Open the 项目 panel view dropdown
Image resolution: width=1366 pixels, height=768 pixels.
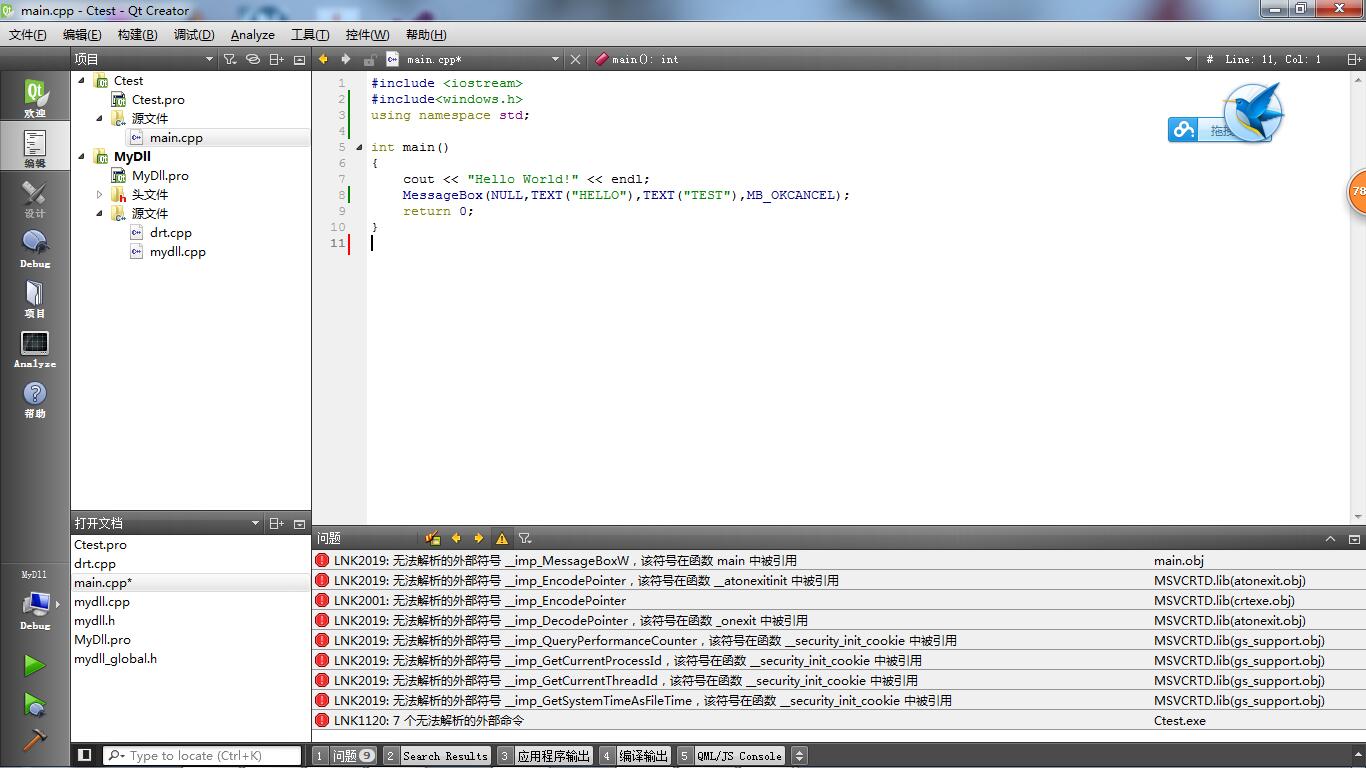209,59
